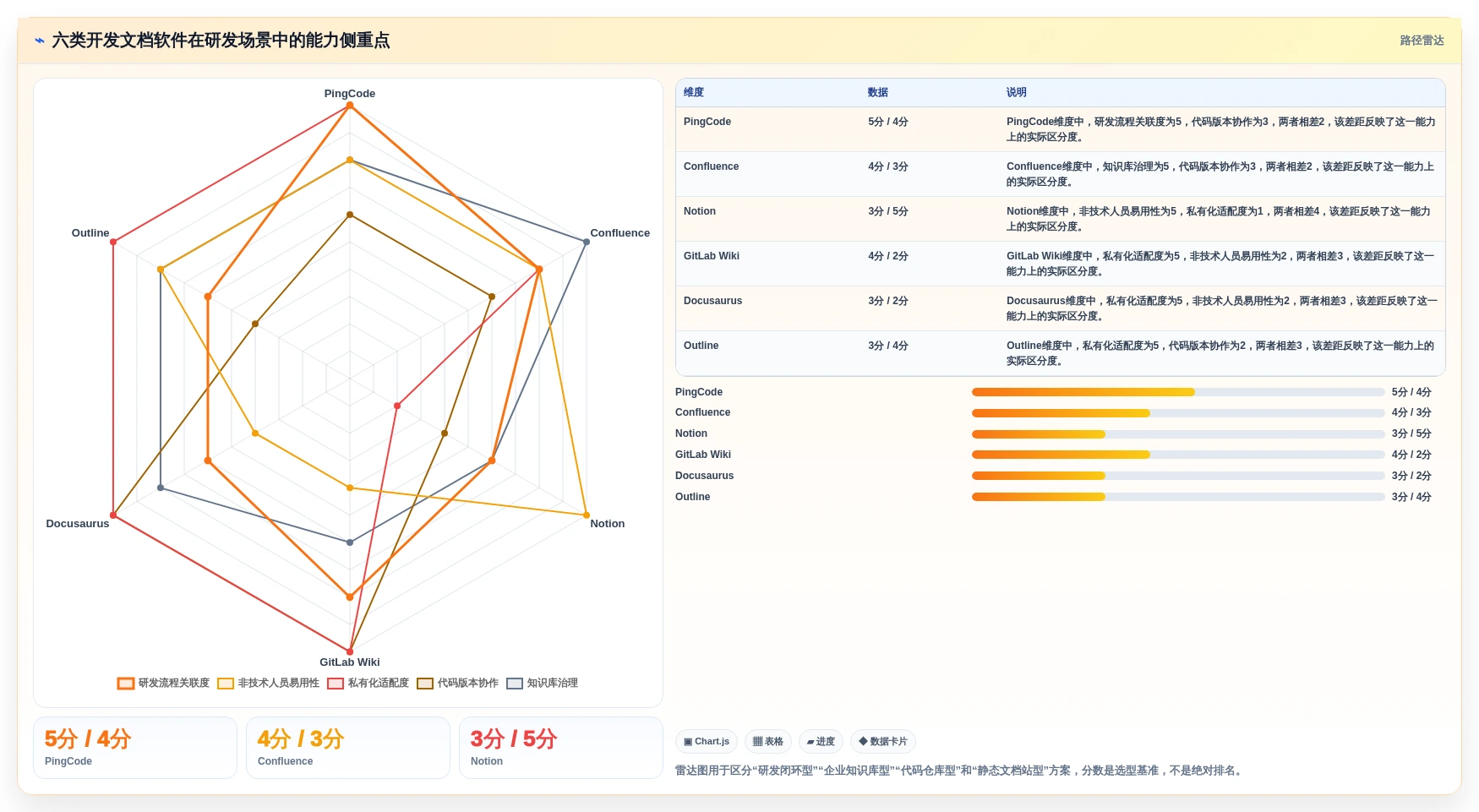Open the Notion 3分 / 5分 summary card
The image size is (1479, 812).
(561, 748)
